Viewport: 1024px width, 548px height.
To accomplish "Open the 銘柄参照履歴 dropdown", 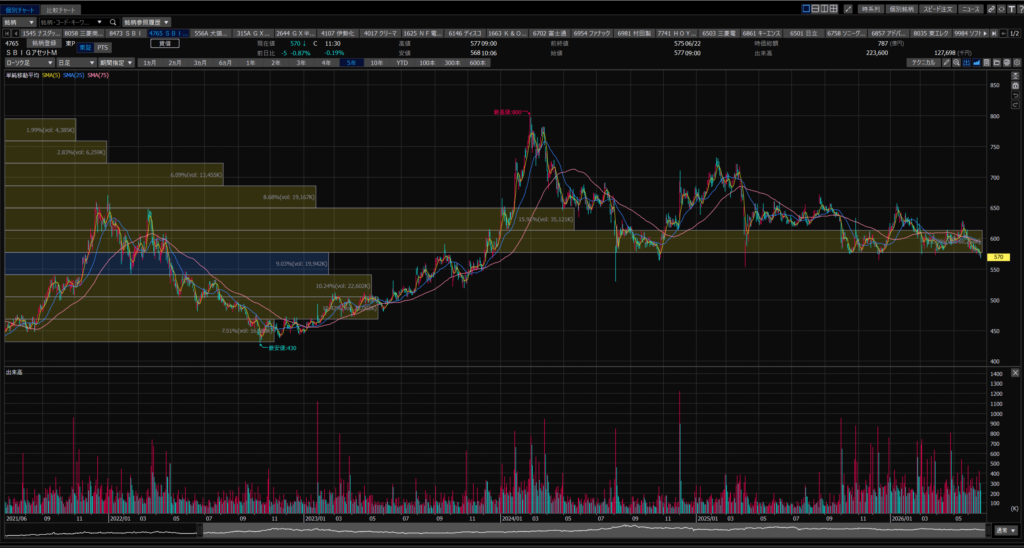I will click(x=146, y=22).
